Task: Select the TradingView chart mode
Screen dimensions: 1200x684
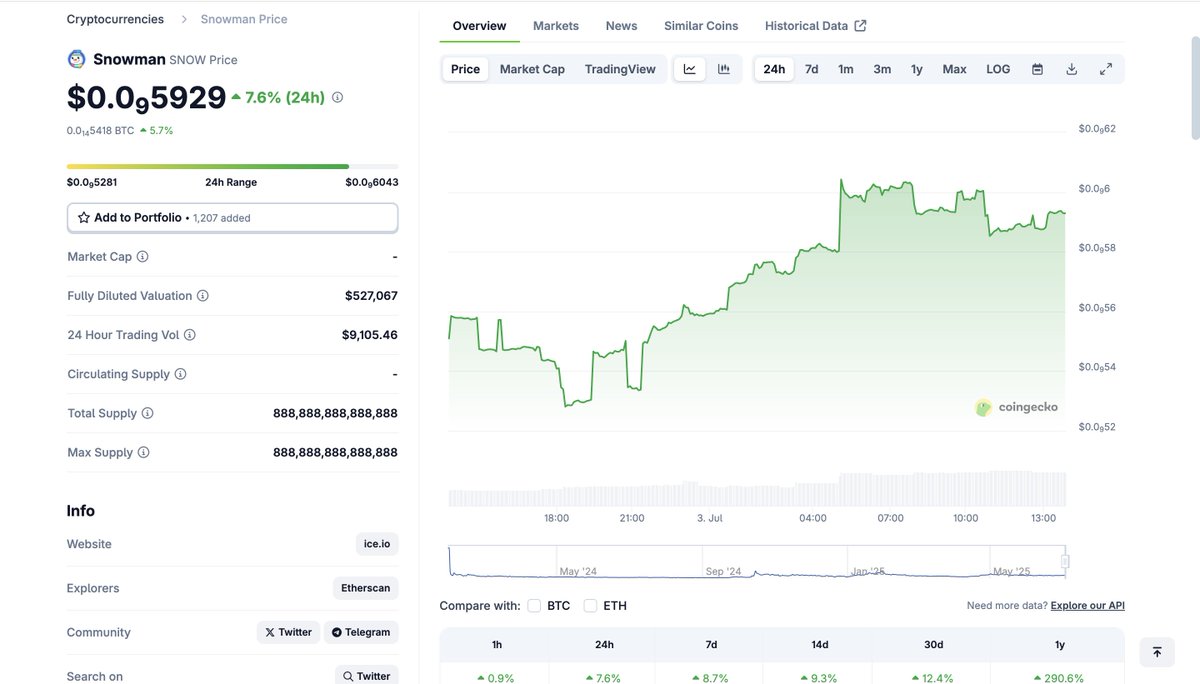Action: [620, 69]
